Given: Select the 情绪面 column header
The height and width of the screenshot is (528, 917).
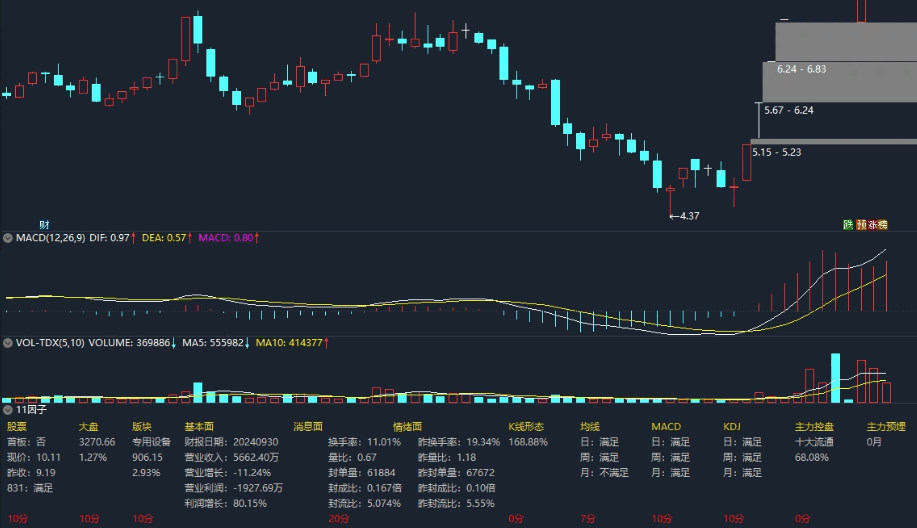Looking at the screenshot, I should 408,427.
